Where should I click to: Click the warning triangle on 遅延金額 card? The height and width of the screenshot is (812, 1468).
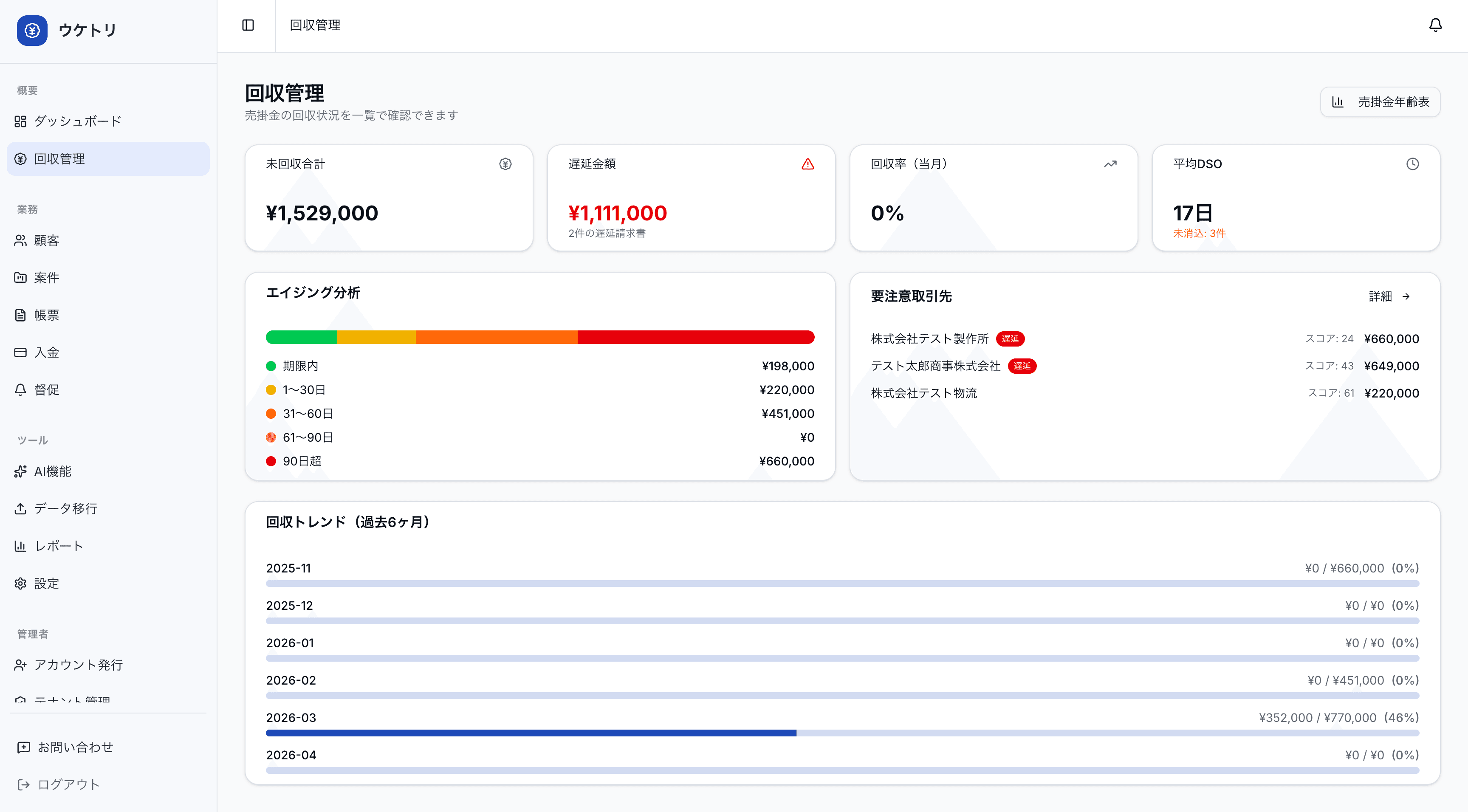pyautogui.click(x=807, y=164)
